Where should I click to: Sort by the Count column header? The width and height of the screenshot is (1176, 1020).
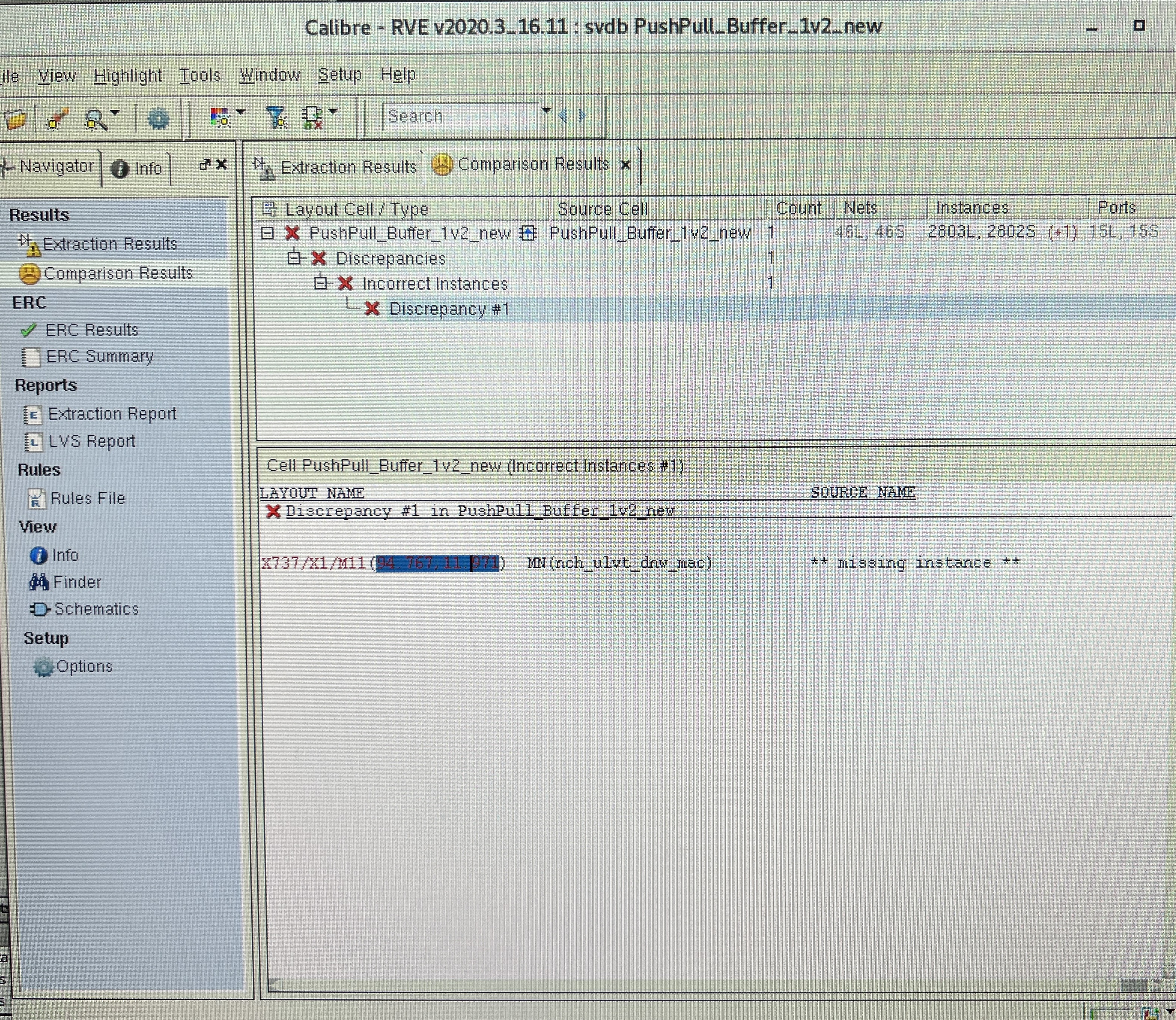pos(799,208)
